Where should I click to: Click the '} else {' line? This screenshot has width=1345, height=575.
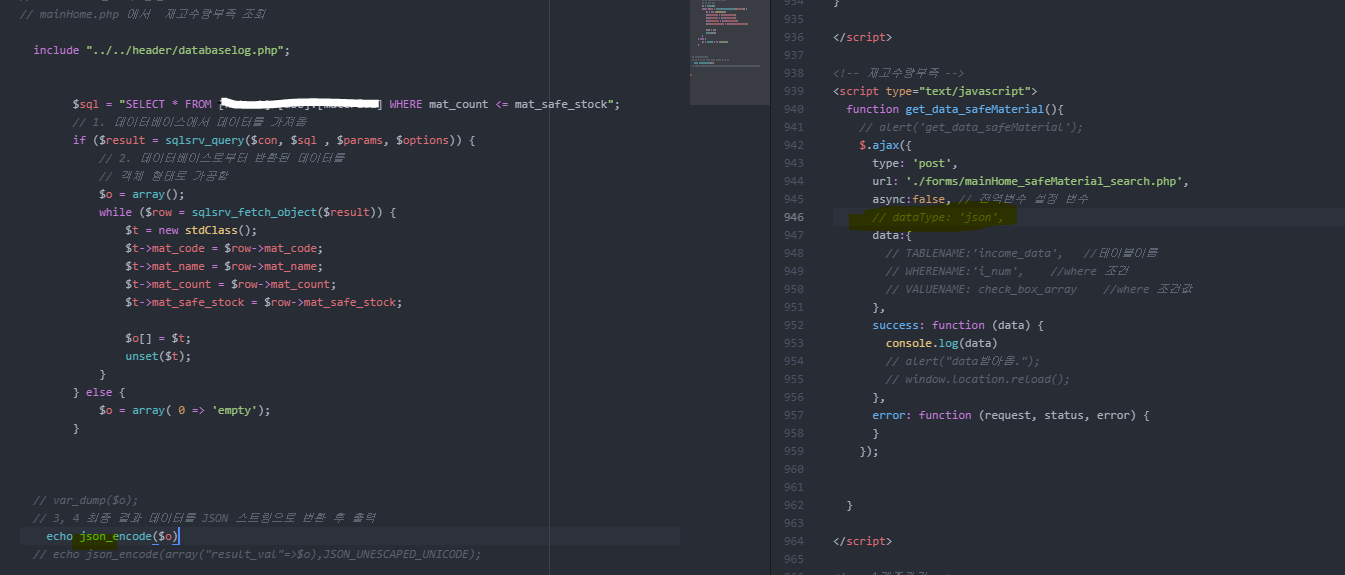99,392
